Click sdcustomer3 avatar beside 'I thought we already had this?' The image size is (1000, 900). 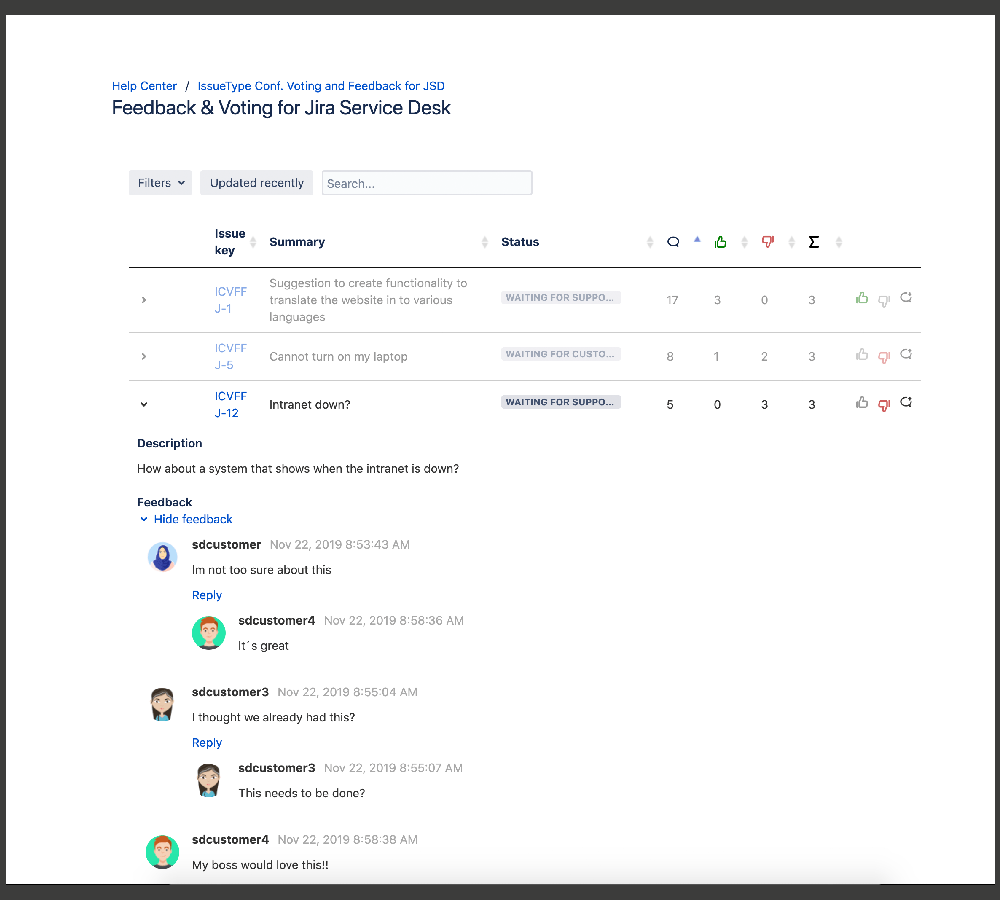(163, 704)
